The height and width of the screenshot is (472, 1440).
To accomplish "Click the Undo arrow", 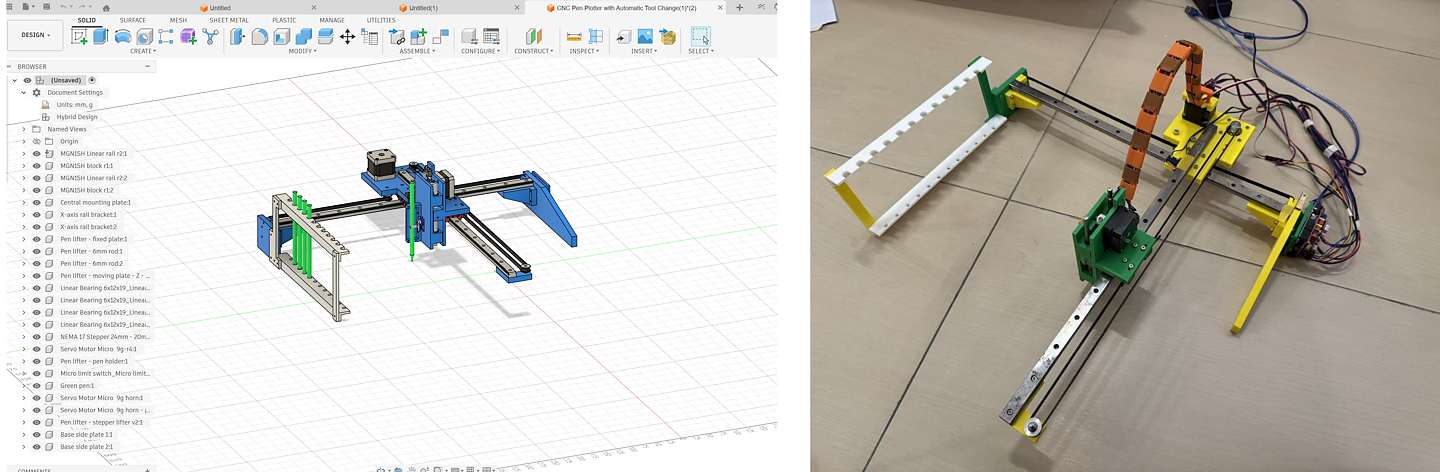I will pyautogui.click(x=63, y=7).
